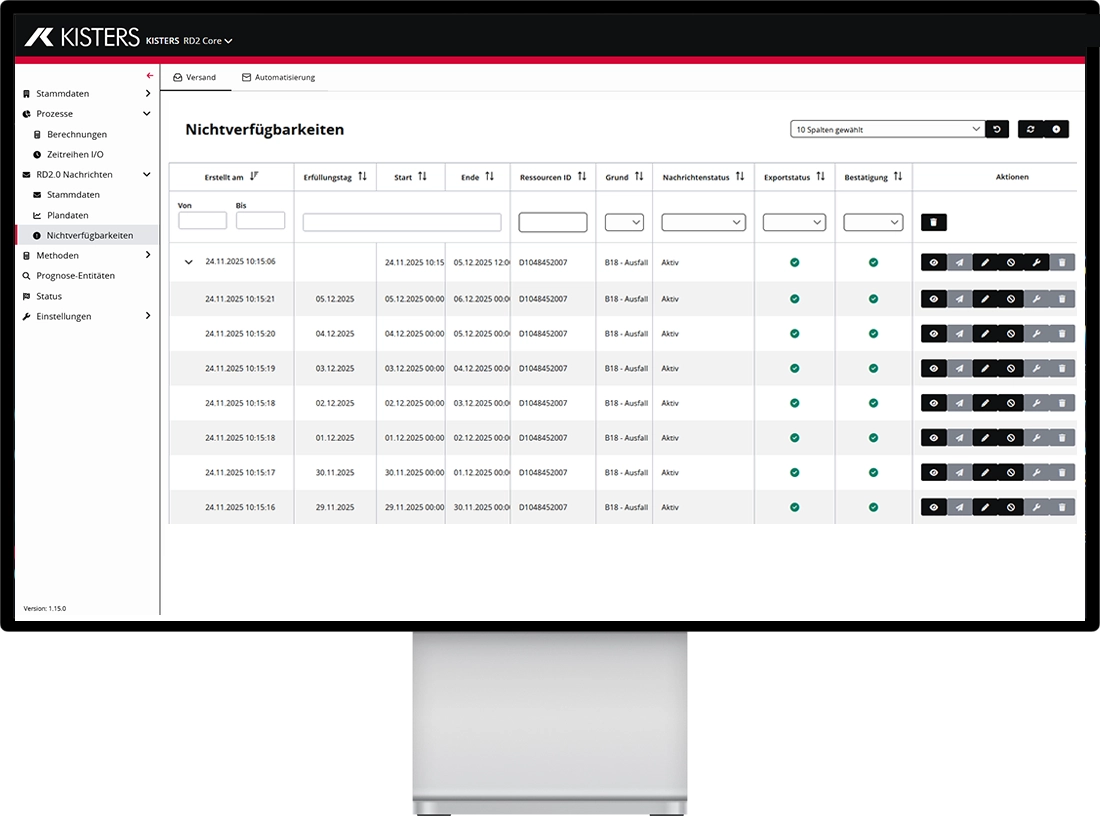Toggle sort order on Erstellt am column
The width and height of the screenshot is (1100, 816).
pos(254,177)
